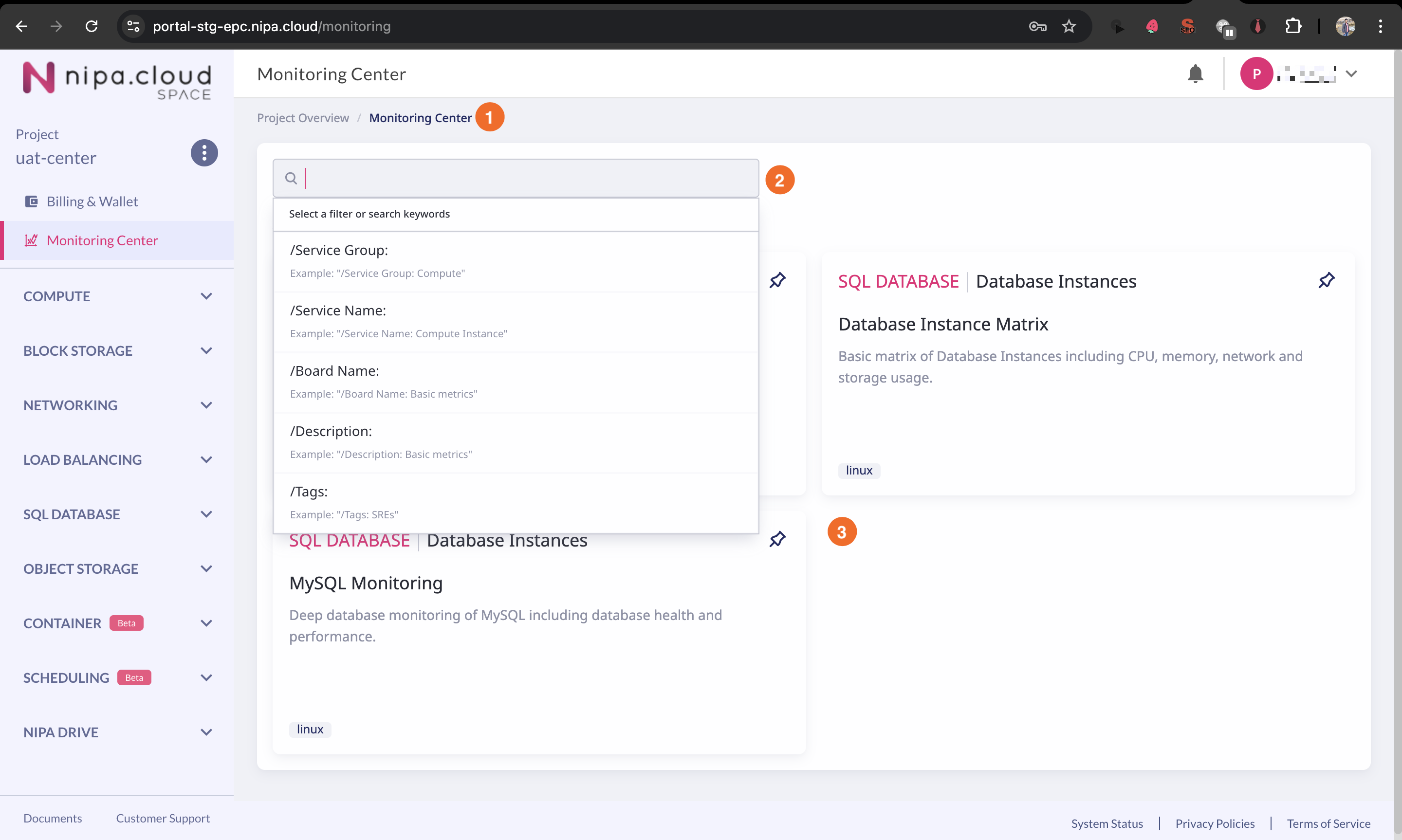Expand the NETWORKING section chevron
This screenshot has width=1402, height=840.
(206, 405)
